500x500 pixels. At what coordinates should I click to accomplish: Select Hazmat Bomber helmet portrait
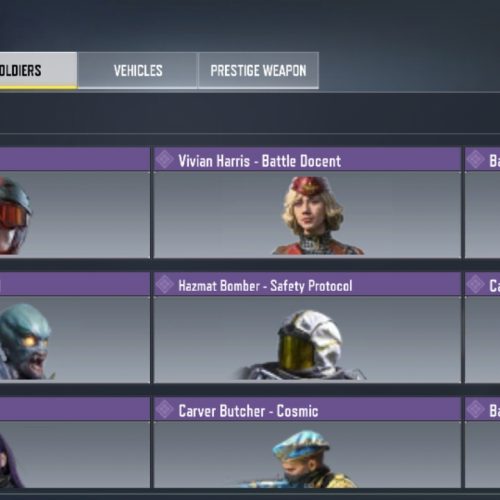(303, 345)
